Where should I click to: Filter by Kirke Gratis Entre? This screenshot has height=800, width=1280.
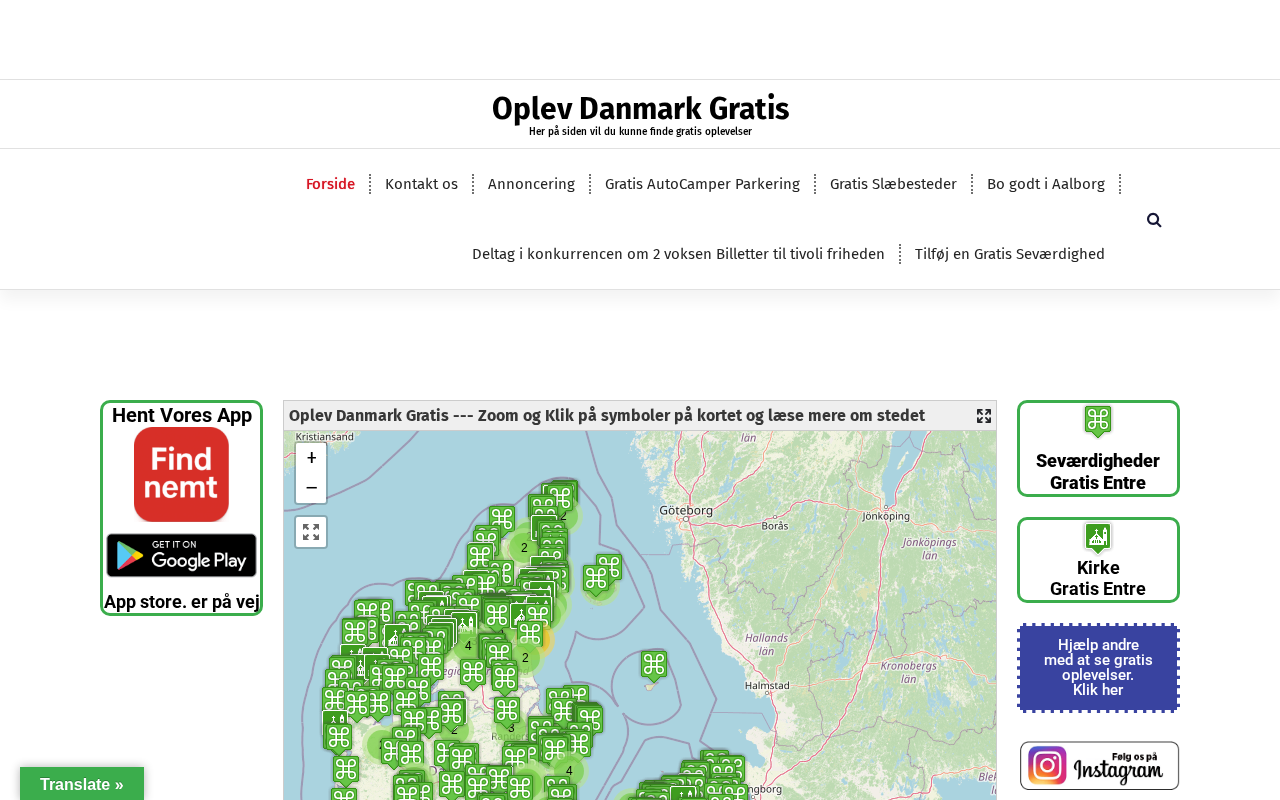pos(1097,561)
